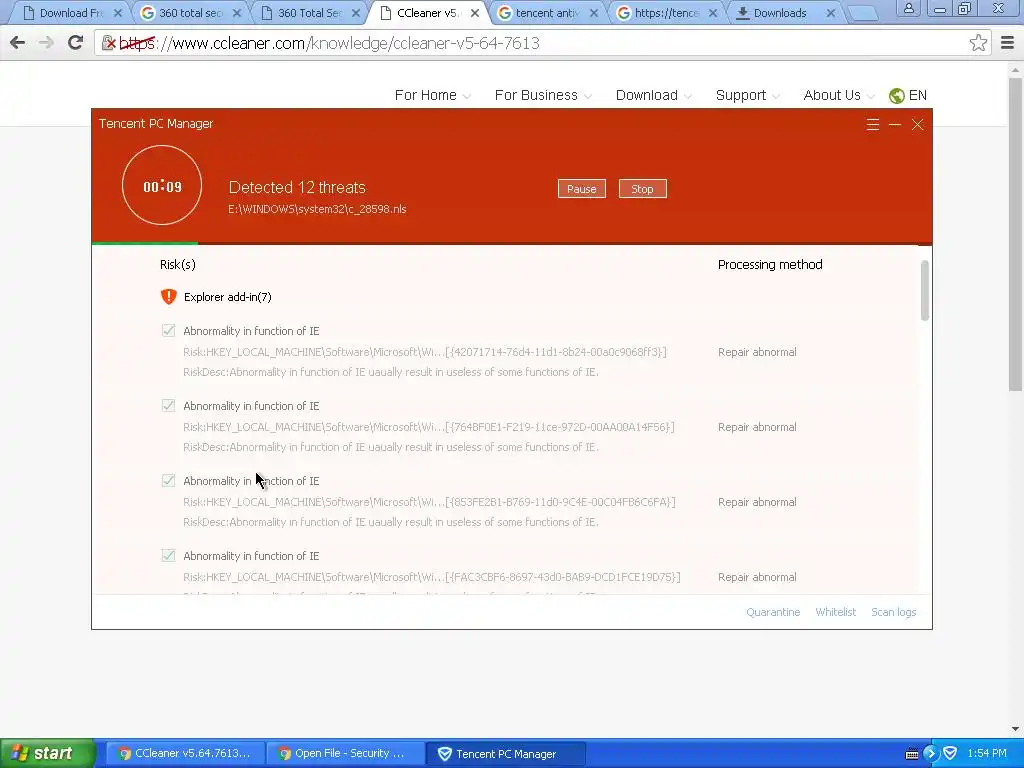Expand the For Business menu
This screenshot has width=1024, height=768.
click(x=543, y=95)
